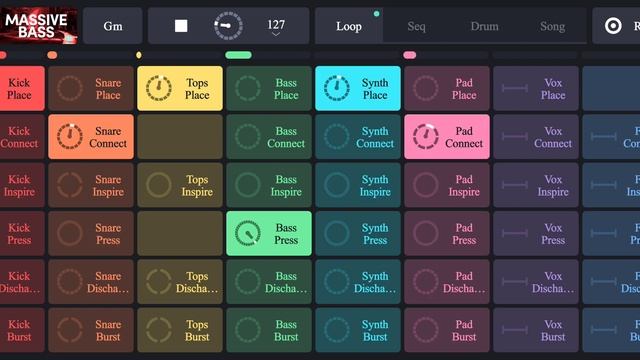The height and width of the screenshot is (360, 640).
Task: Click the record circle icon
Action: coord(613,26)
